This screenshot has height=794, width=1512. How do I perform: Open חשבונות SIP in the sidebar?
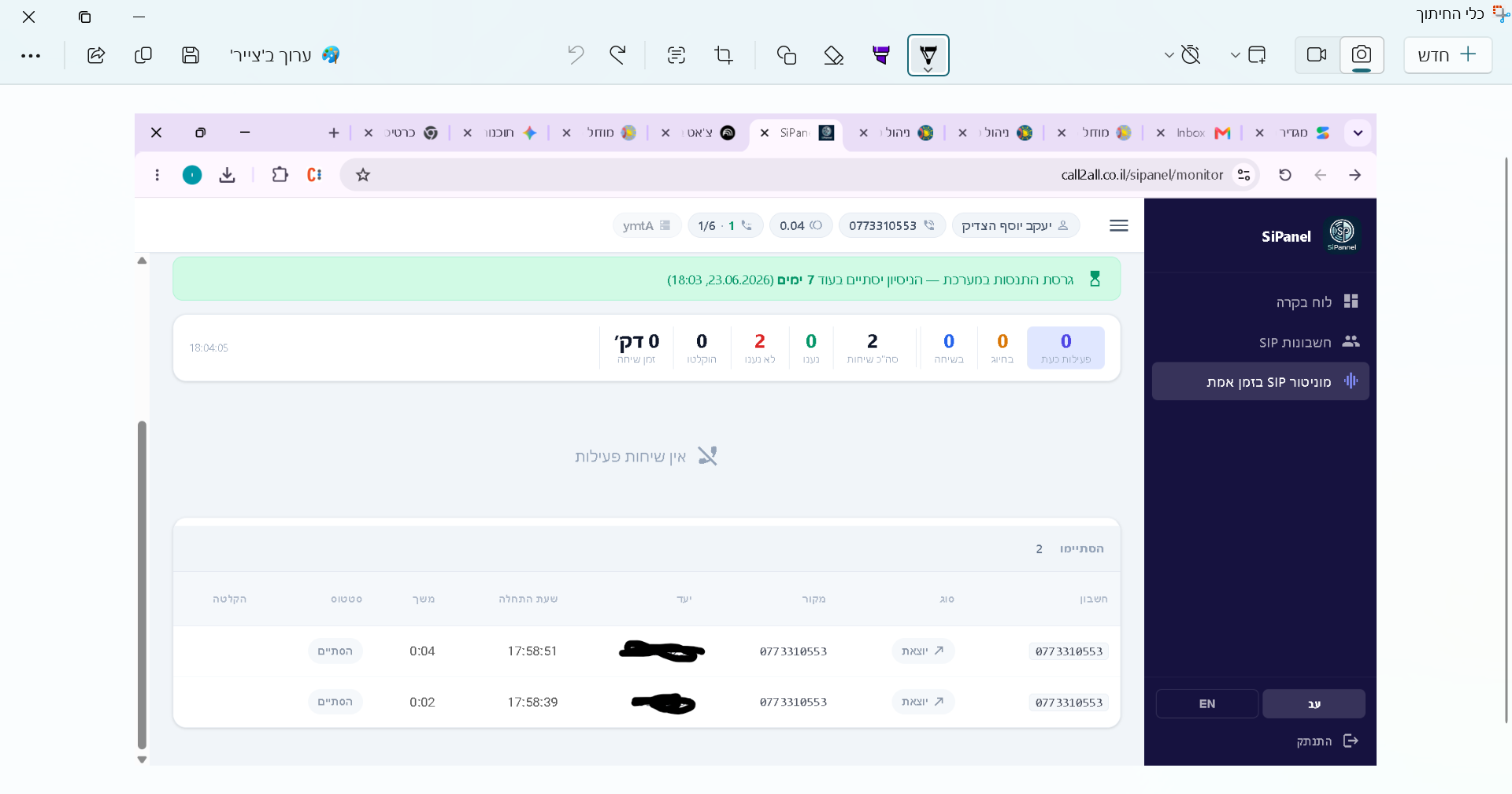(1261, 342)
